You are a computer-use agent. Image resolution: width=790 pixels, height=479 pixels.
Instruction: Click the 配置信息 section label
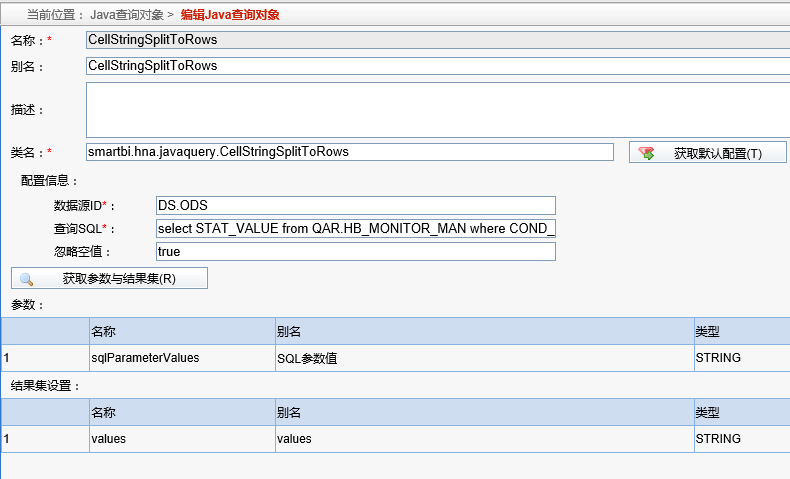coord(49,181)
